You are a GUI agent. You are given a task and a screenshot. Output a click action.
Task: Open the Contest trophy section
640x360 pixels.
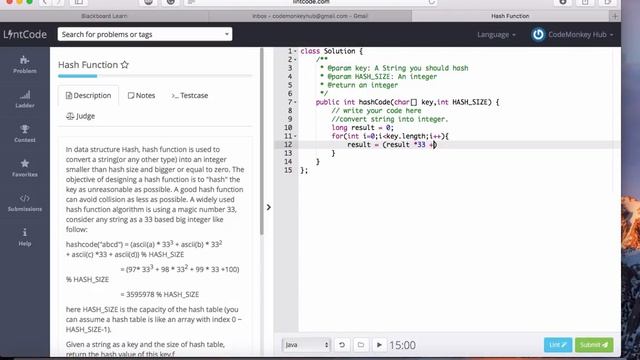click(24, 133)
